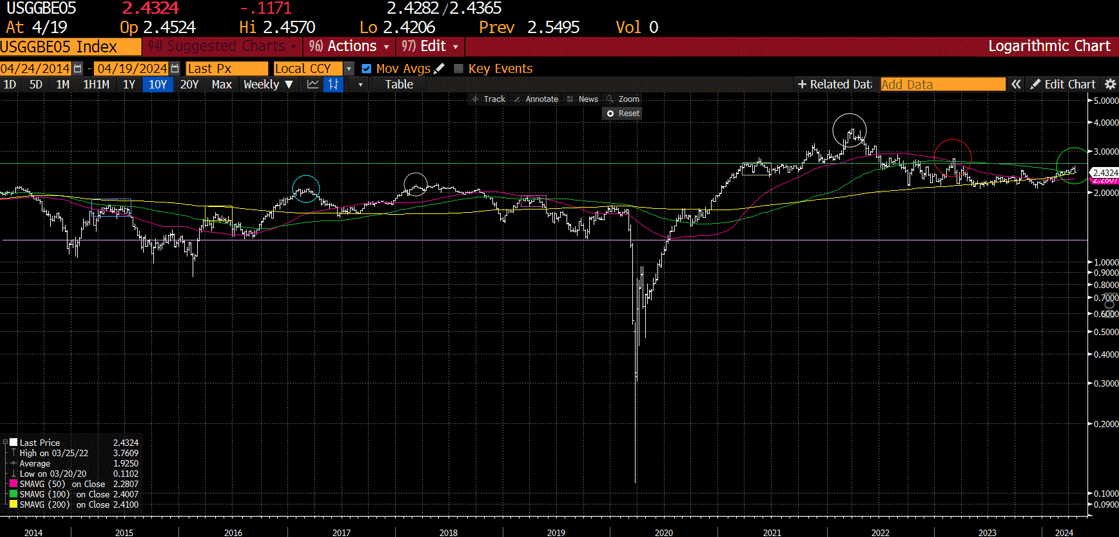The width and height of the screenshot is (1119, 537).
Task: Reset the chart zoom
Action: 623,114
